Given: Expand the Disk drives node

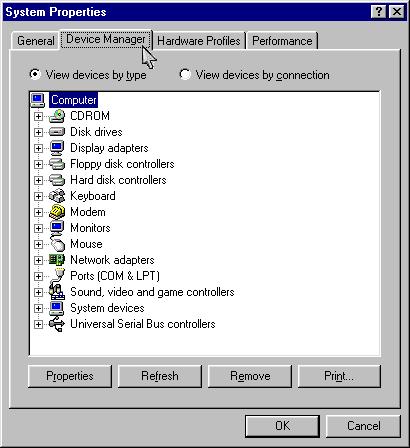Looking at the screenshot, I should click(x=38, y=132).
